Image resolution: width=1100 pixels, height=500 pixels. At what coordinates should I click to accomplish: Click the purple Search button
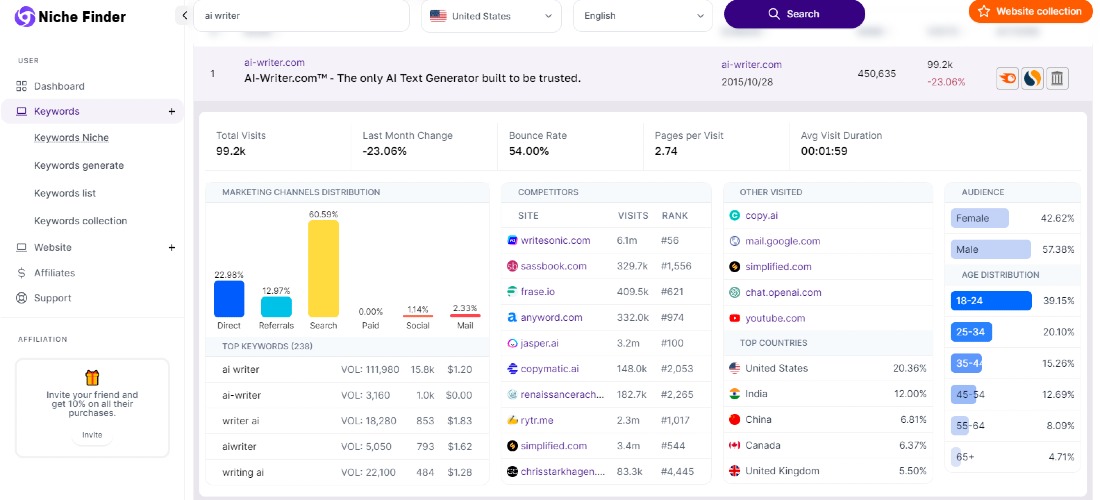[794, 14]
